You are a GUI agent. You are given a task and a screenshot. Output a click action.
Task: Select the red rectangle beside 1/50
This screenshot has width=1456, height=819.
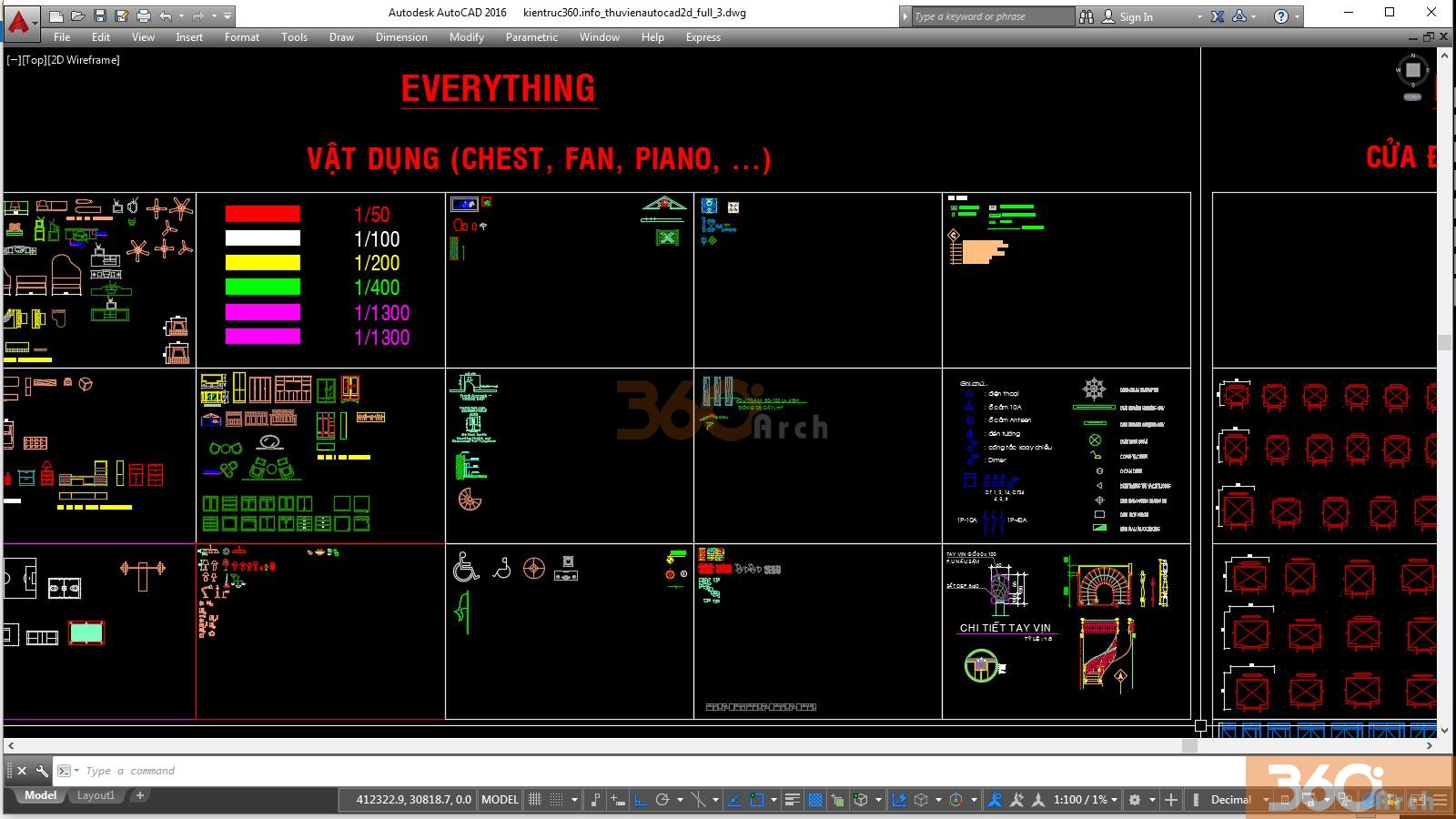pos(263,214)
